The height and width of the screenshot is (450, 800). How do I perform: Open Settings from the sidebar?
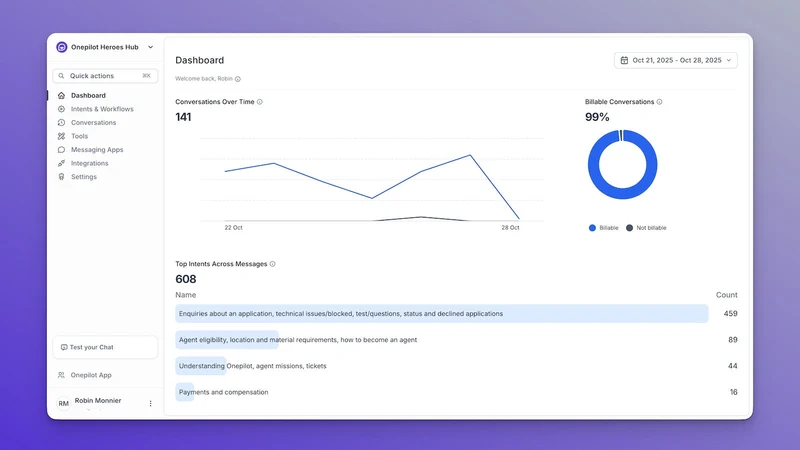click(x=84, y=177)
